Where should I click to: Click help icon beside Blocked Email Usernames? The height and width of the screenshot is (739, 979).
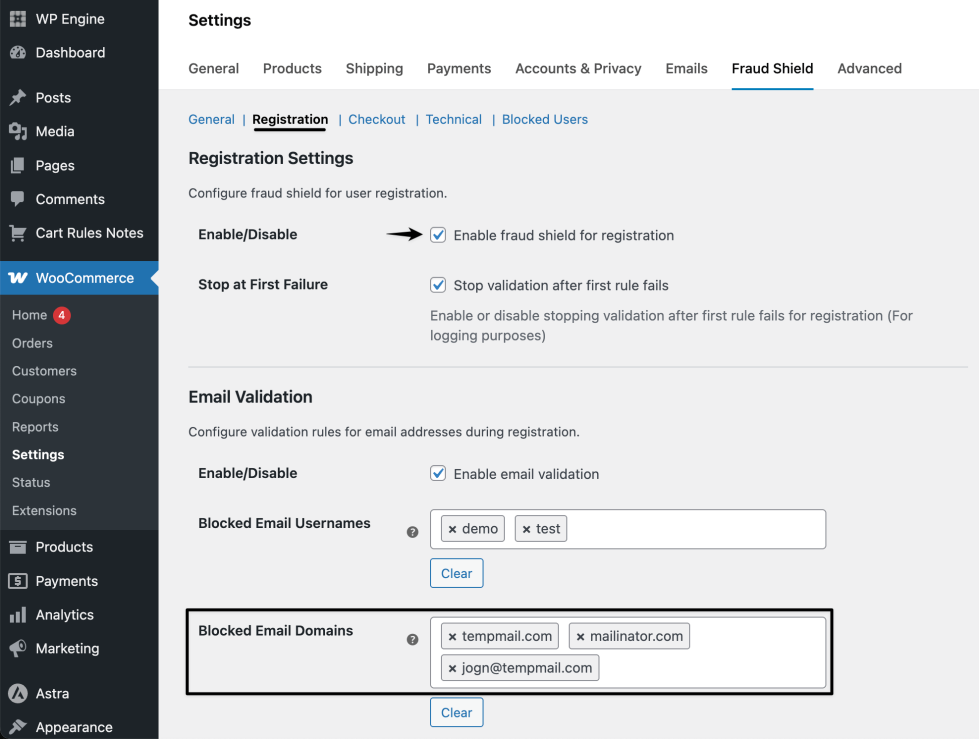412,532
